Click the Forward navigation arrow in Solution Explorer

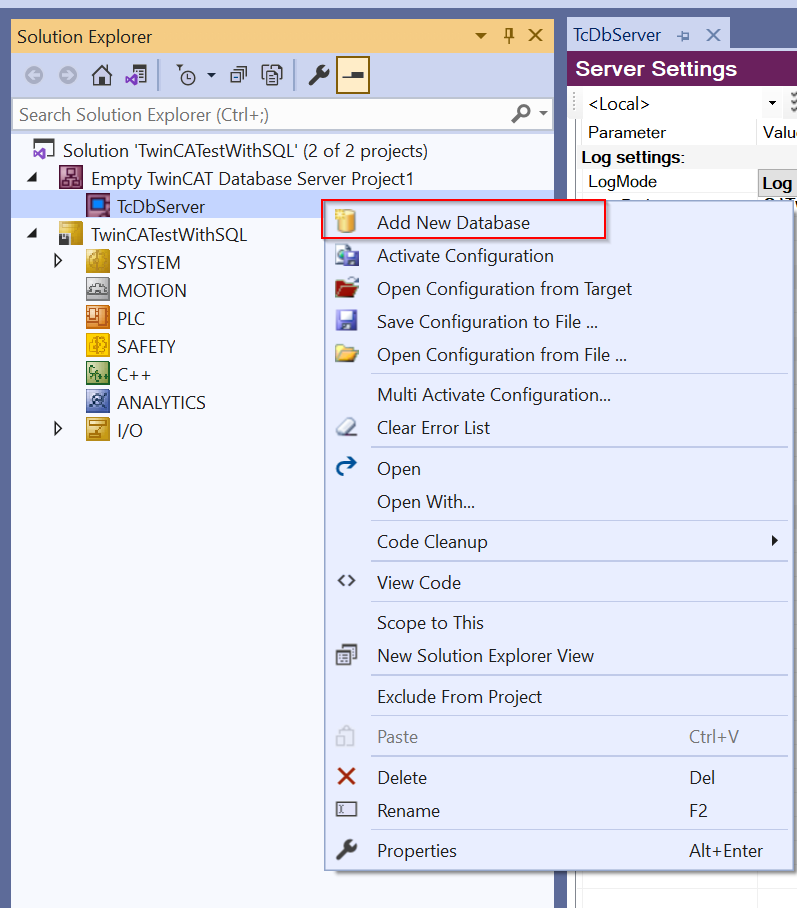68,75
